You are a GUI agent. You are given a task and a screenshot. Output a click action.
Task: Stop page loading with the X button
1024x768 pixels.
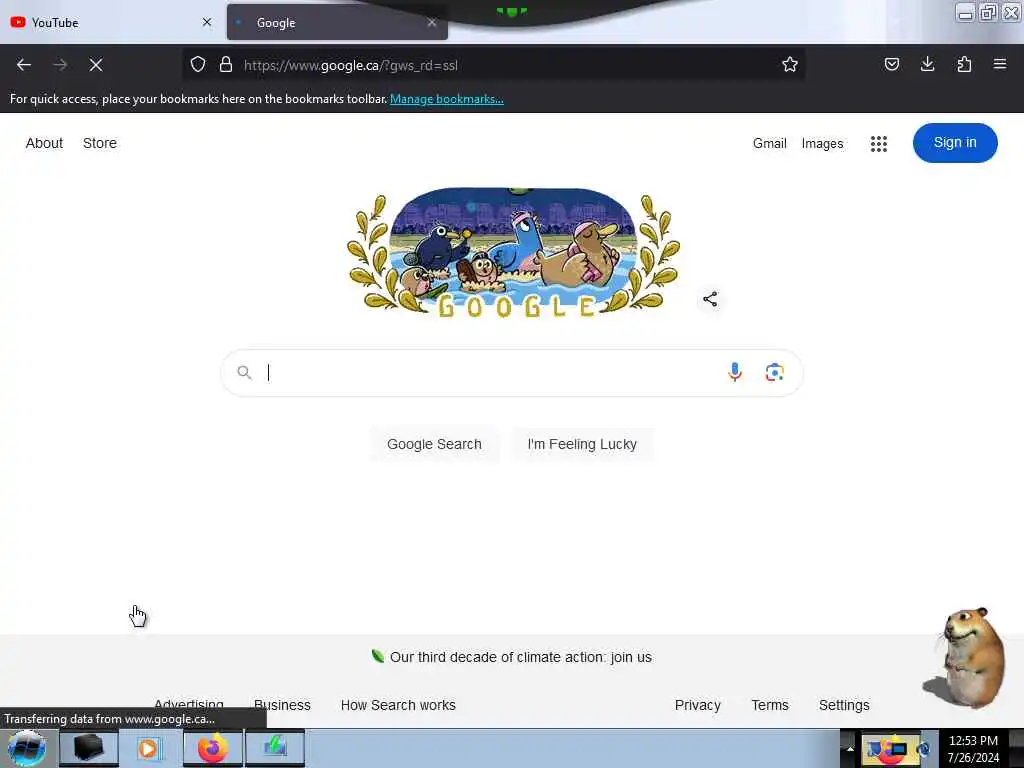96,65
